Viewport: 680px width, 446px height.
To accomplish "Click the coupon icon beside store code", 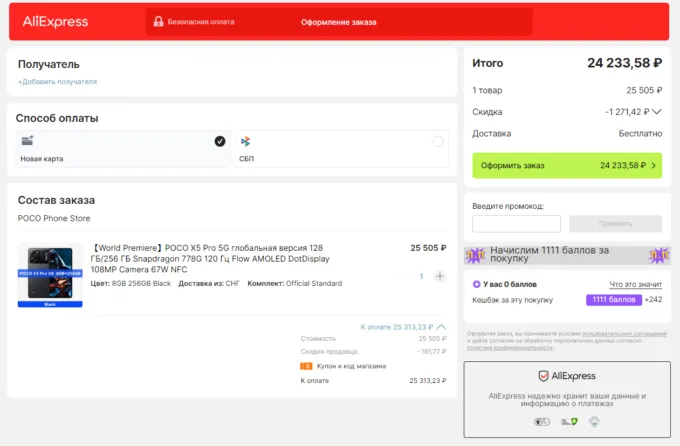I will tap(306, 366).
